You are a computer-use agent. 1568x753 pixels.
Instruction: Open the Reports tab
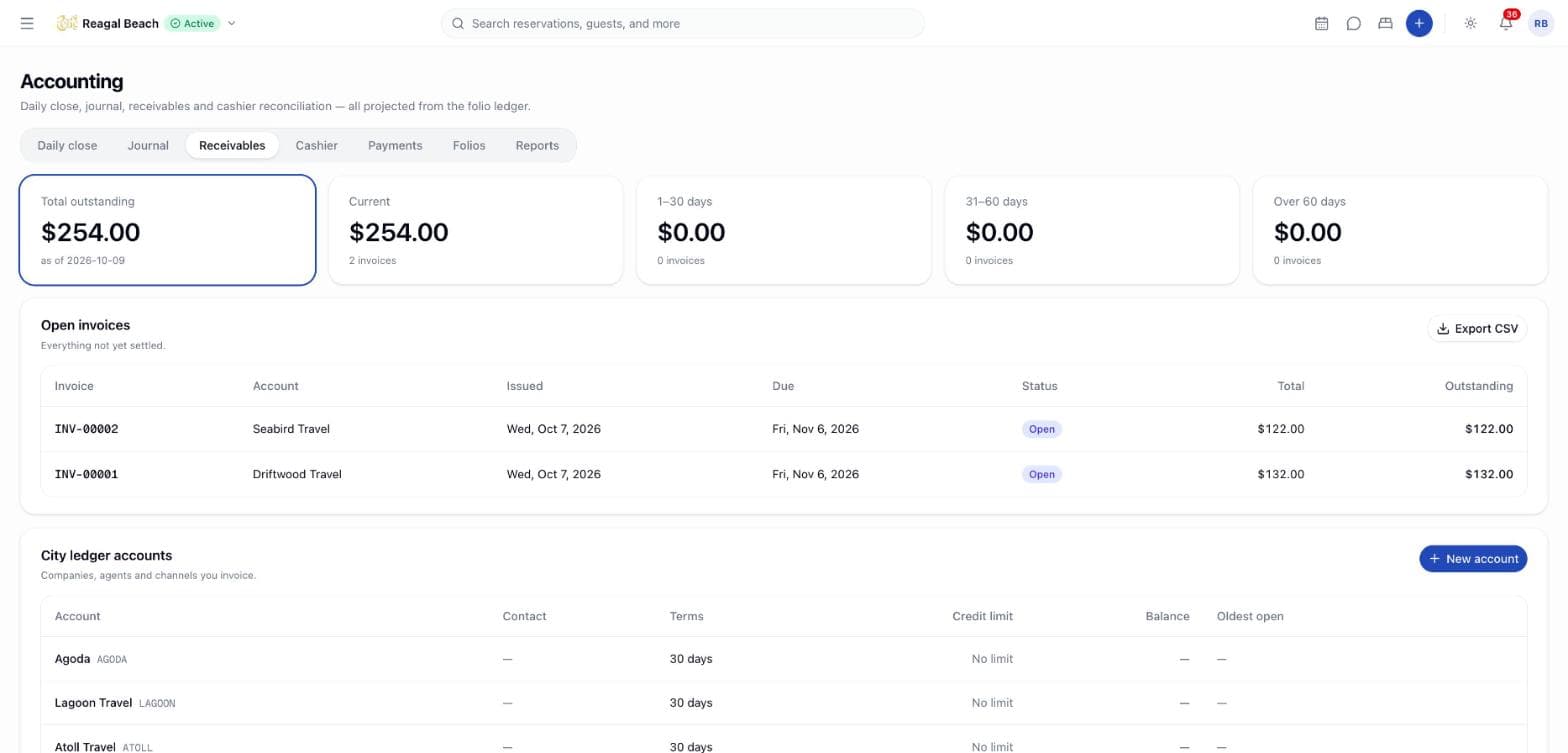[537, 145]
